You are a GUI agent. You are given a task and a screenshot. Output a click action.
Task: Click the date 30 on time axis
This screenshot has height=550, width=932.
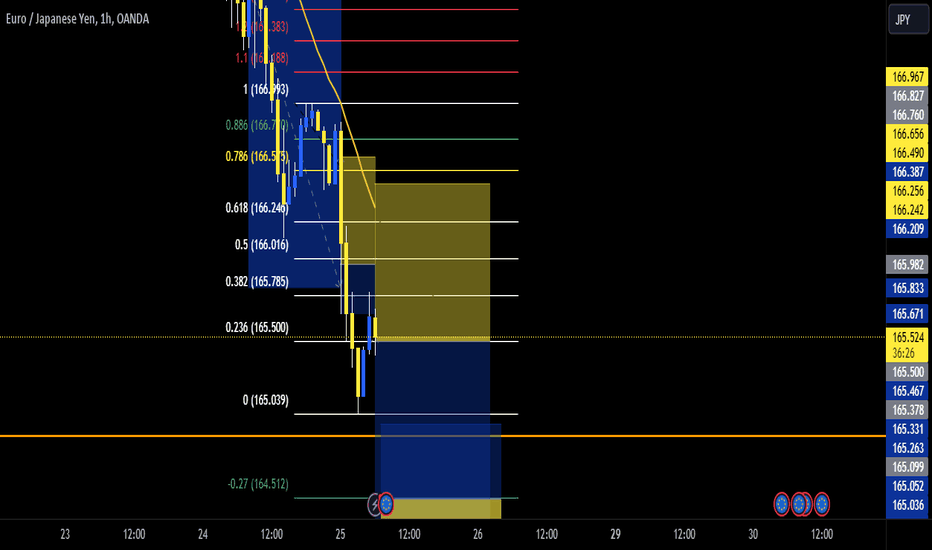(753, 535)
